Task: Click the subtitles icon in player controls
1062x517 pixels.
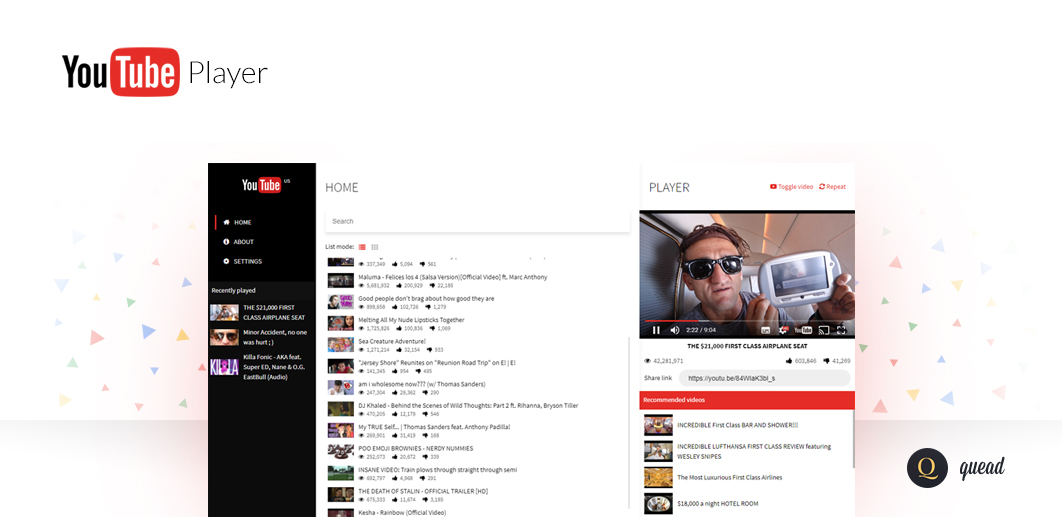Action: [765, 330]
